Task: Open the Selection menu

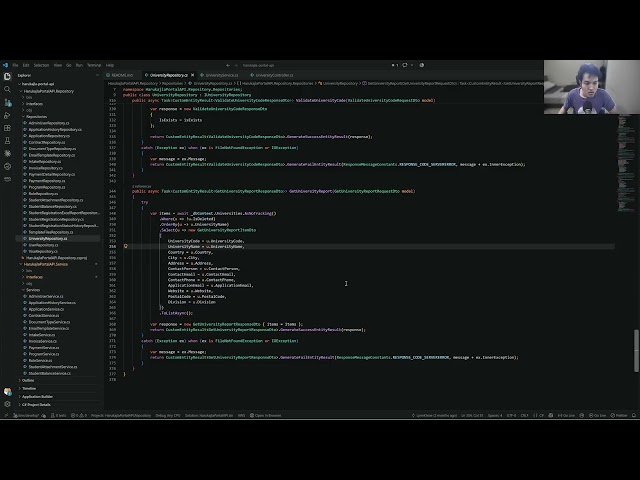Action: pyautogui.click(x=41, y=65)
